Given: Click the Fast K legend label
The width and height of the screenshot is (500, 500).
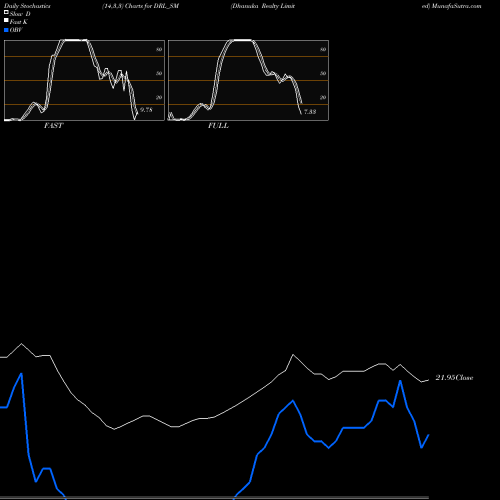Looking at the screenshot, I should pyautogui.click(x=19, y=22).
